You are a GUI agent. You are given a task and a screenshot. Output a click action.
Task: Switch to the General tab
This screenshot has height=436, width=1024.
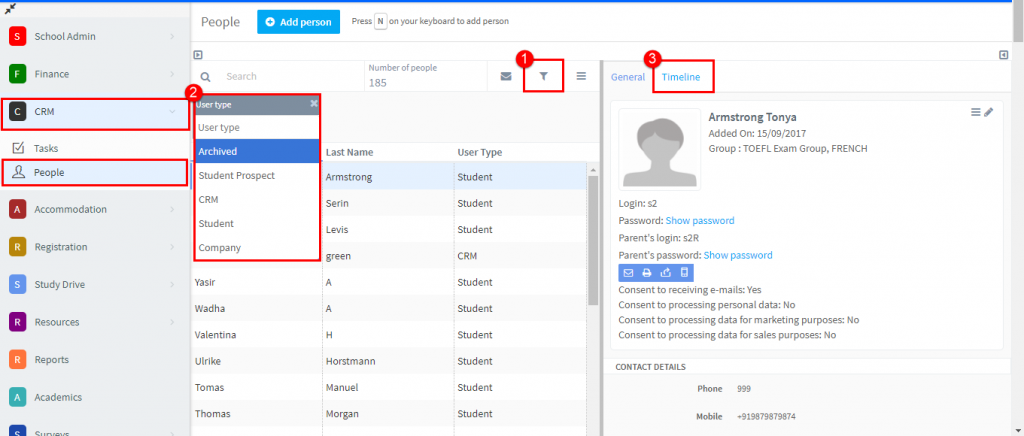628,77
